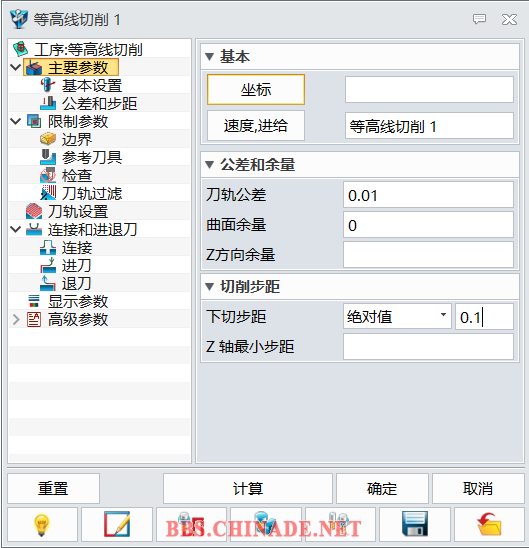Viewport: 529px width, 548px height.
Task: Select the 连接和进退刀 icon
Action: tap(34, 229)
